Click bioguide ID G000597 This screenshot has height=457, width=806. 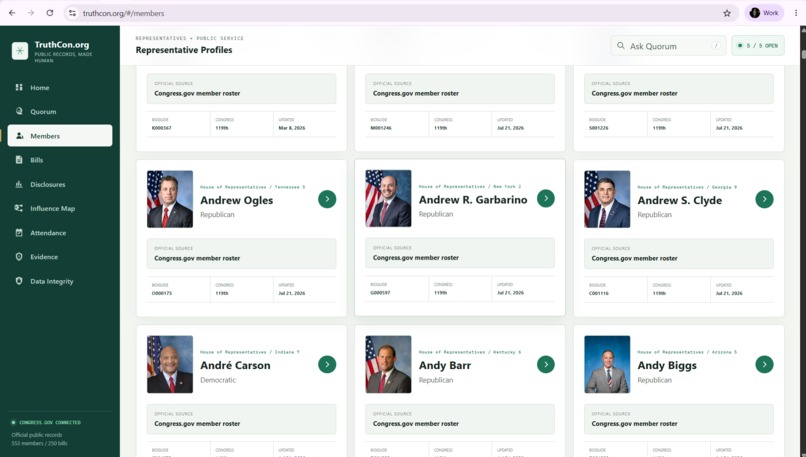click(x=380, y=293)
